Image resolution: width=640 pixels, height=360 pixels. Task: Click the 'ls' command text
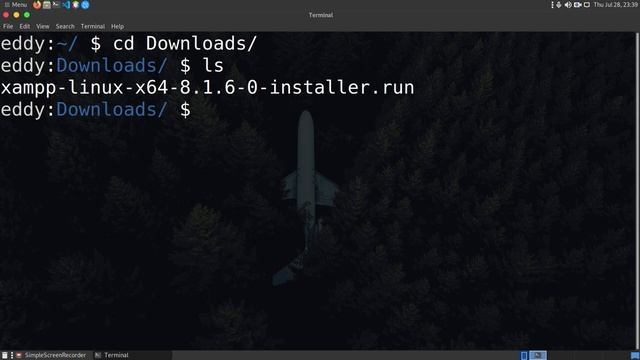tap(213, 66)
